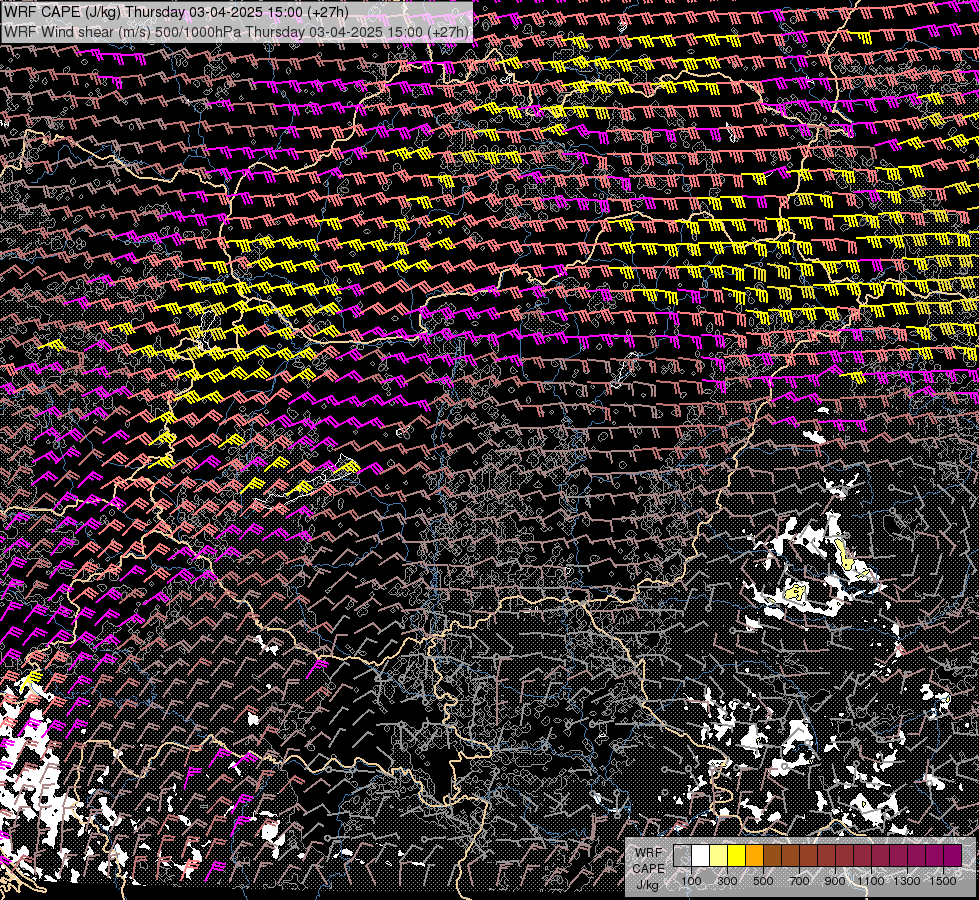Click the 700 legend label
The image size is (979, 900).
pos(799,881)
